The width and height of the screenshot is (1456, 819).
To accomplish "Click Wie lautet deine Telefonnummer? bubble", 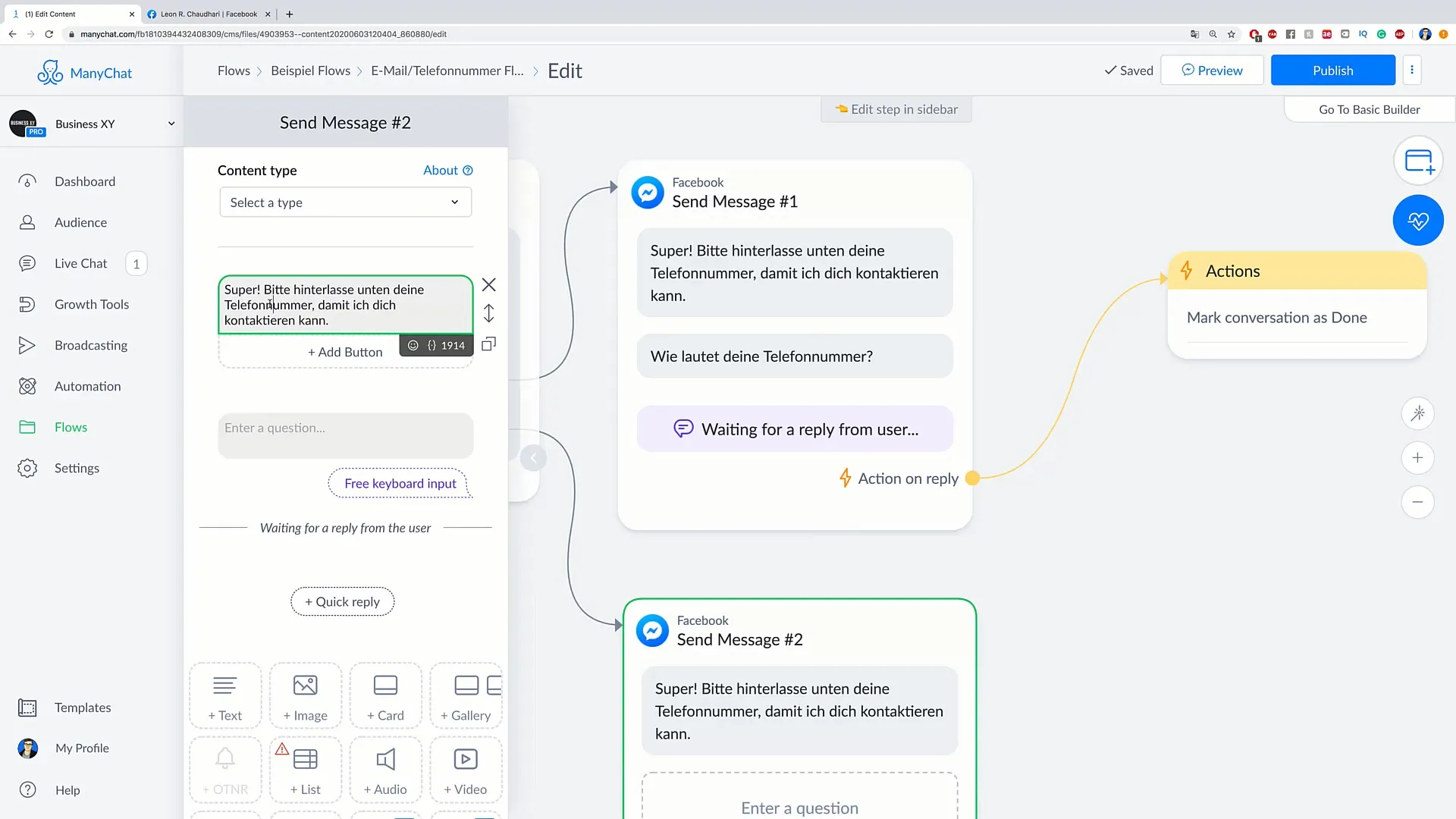I will (795, 356).
